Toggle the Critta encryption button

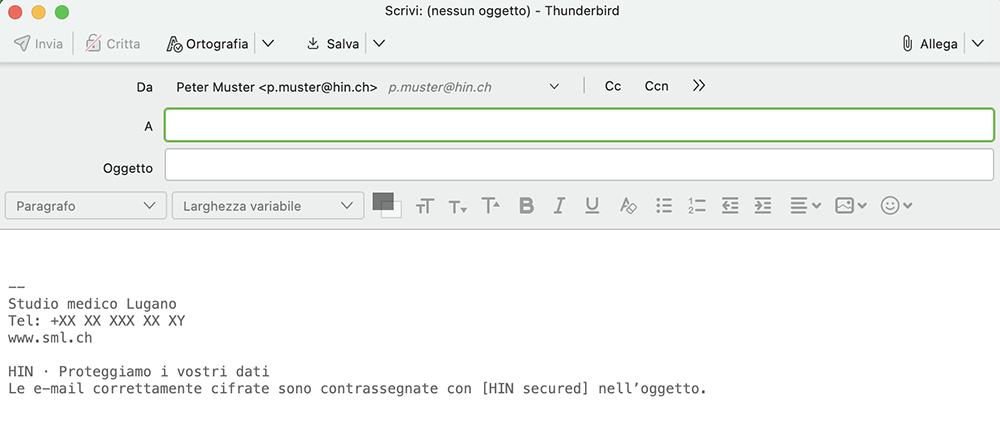[113, 43]
